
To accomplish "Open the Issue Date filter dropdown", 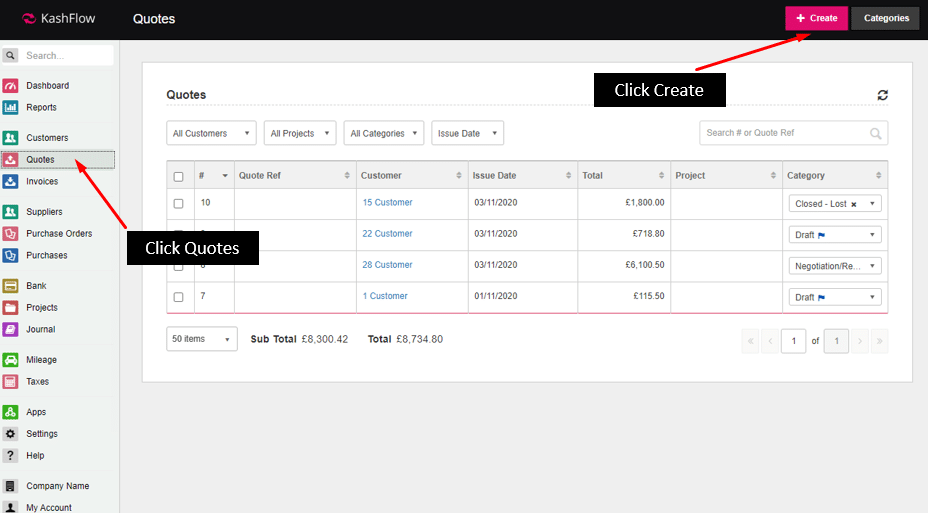I will 467,133.
